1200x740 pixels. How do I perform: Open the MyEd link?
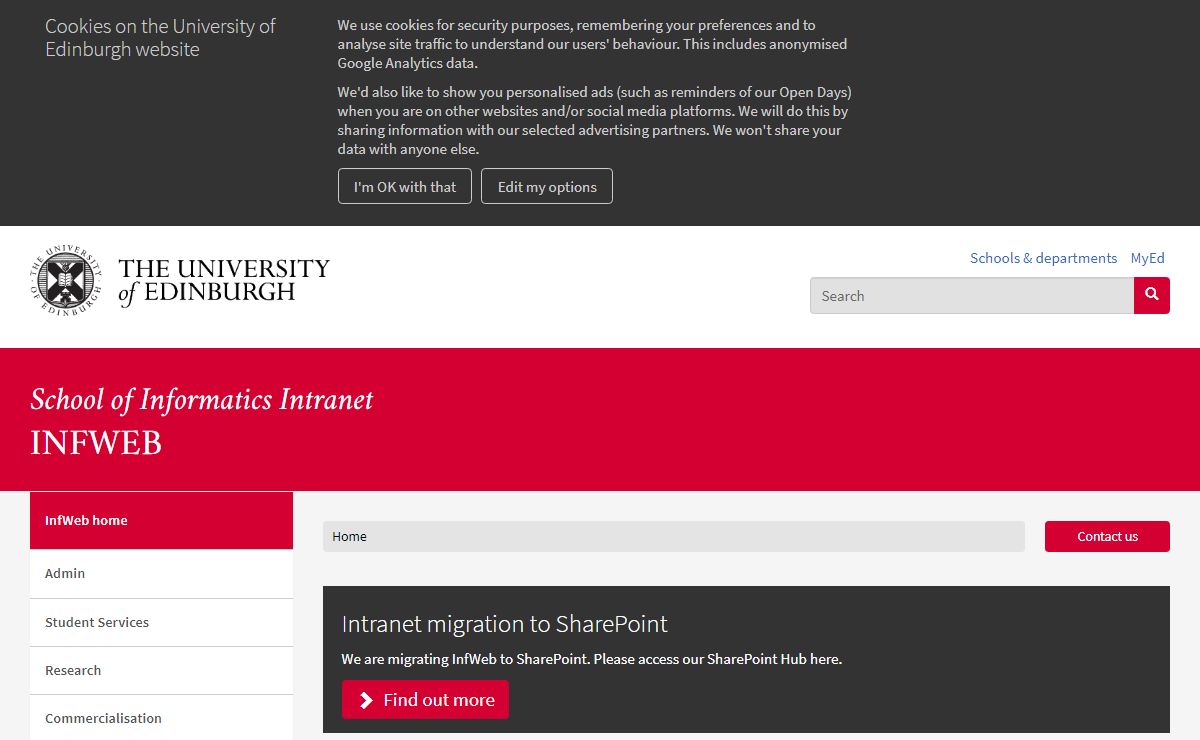click(1148, 258)
